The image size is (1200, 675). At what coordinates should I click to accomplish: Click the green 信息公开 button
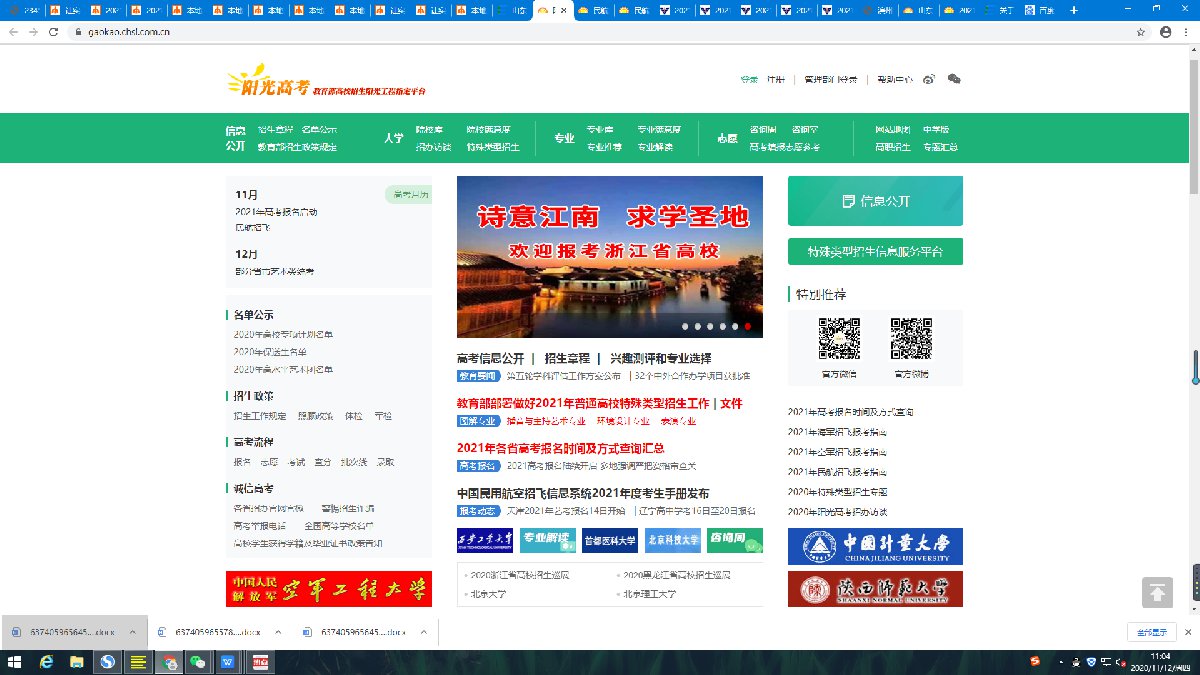tap(875, 201)
